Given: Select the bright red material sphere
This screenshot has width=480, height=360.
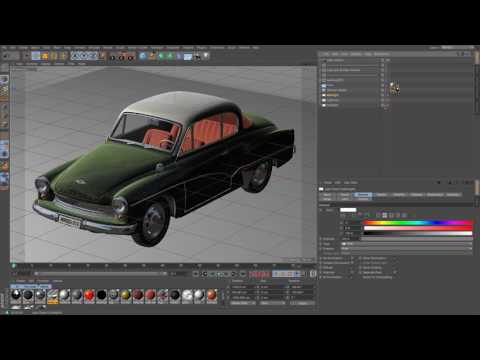Looking at the screenshot, I should (89, 295).
